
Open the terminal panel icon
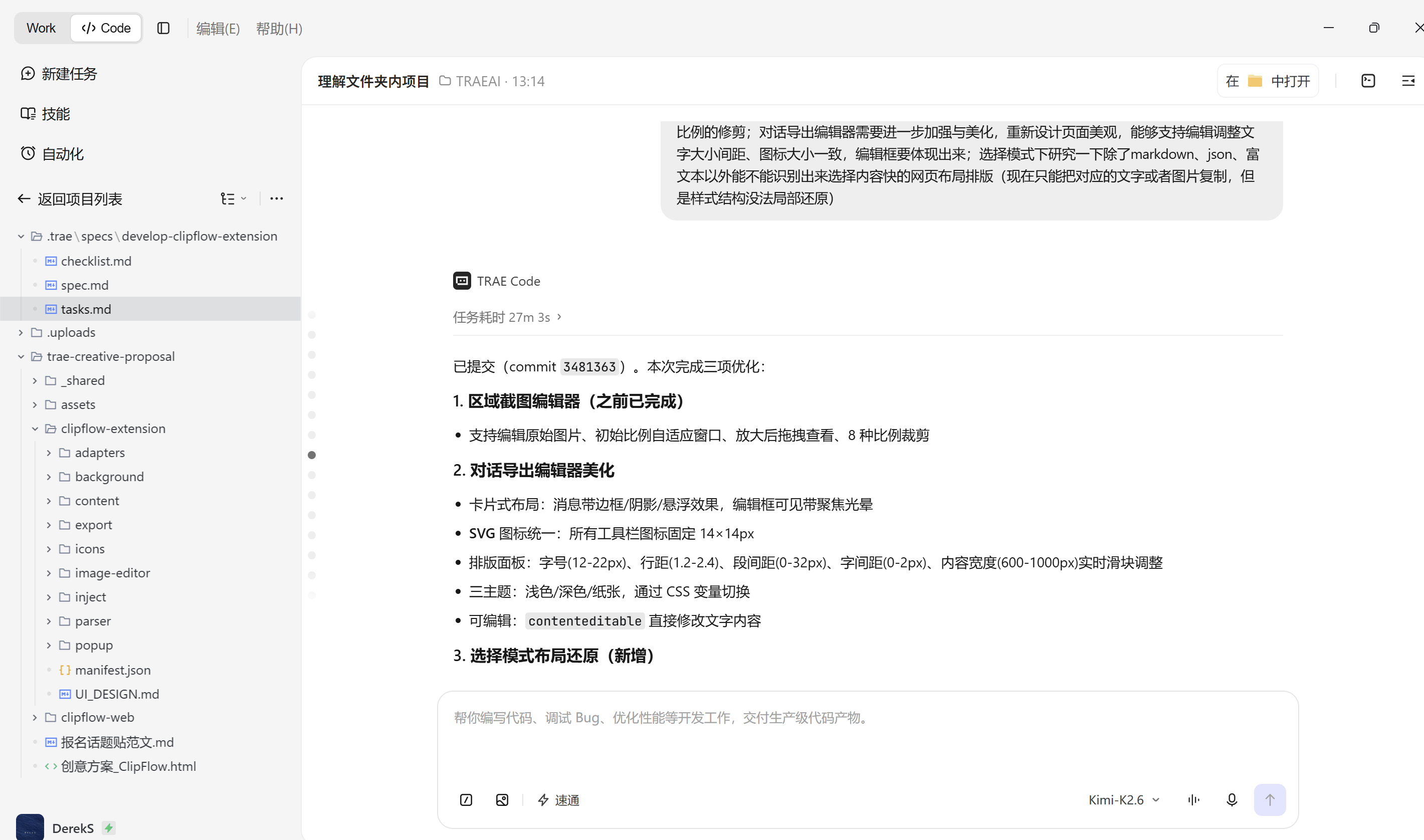click(x=1368, y=81)
